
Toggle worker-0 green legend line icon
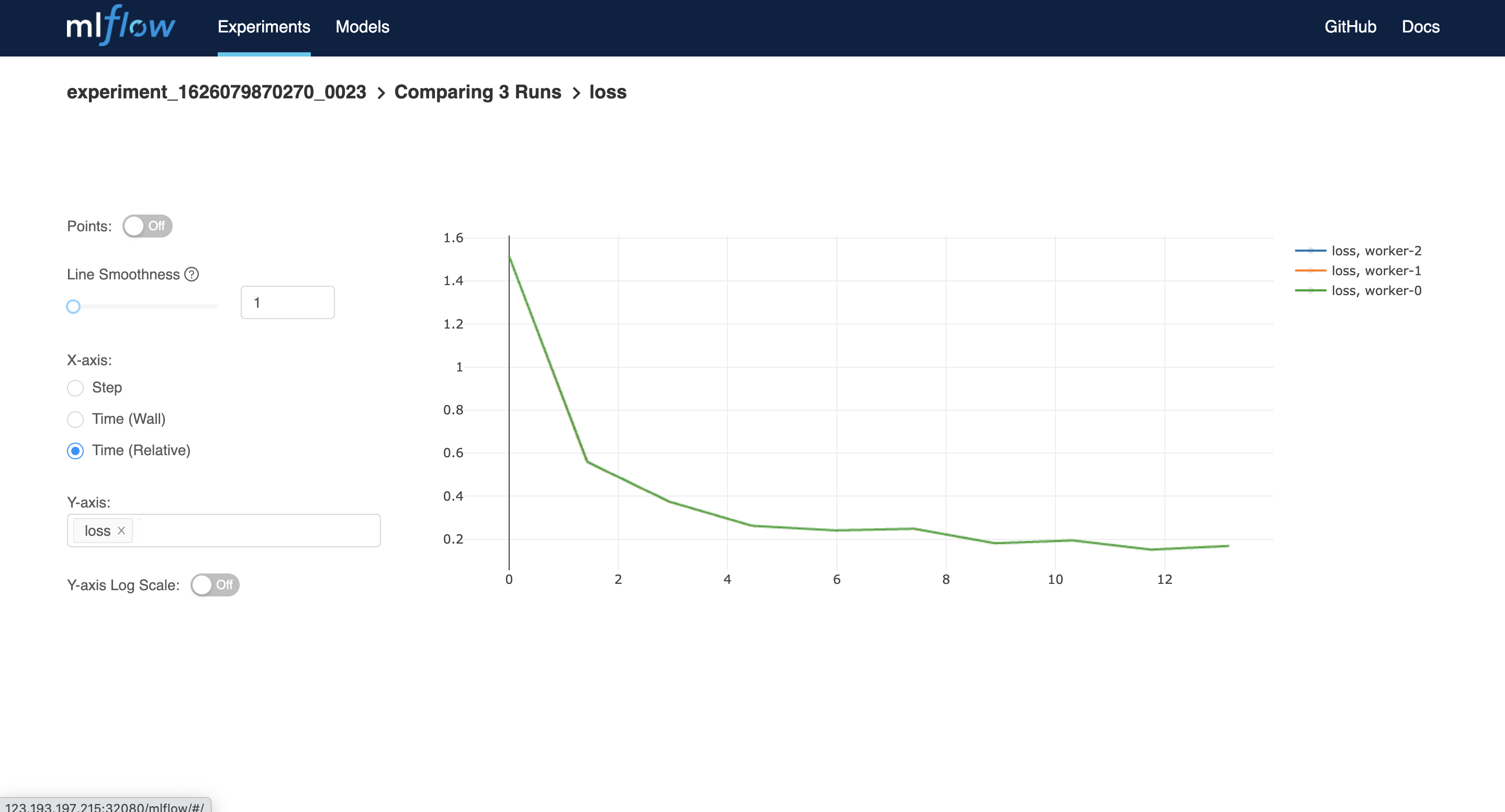1310,290
